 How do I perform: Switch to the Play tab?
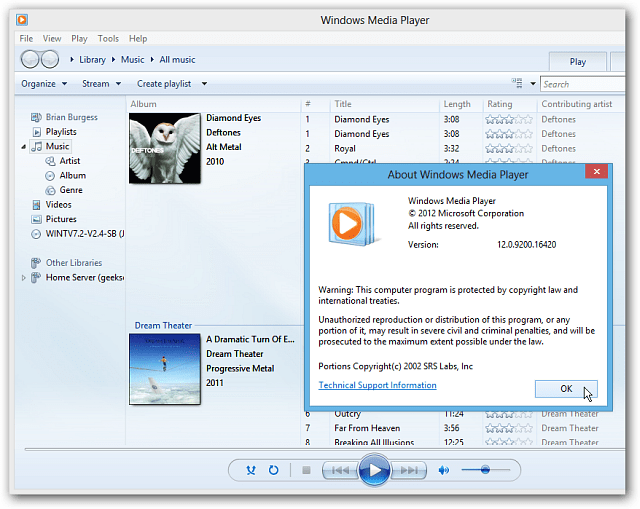point(578,62)
